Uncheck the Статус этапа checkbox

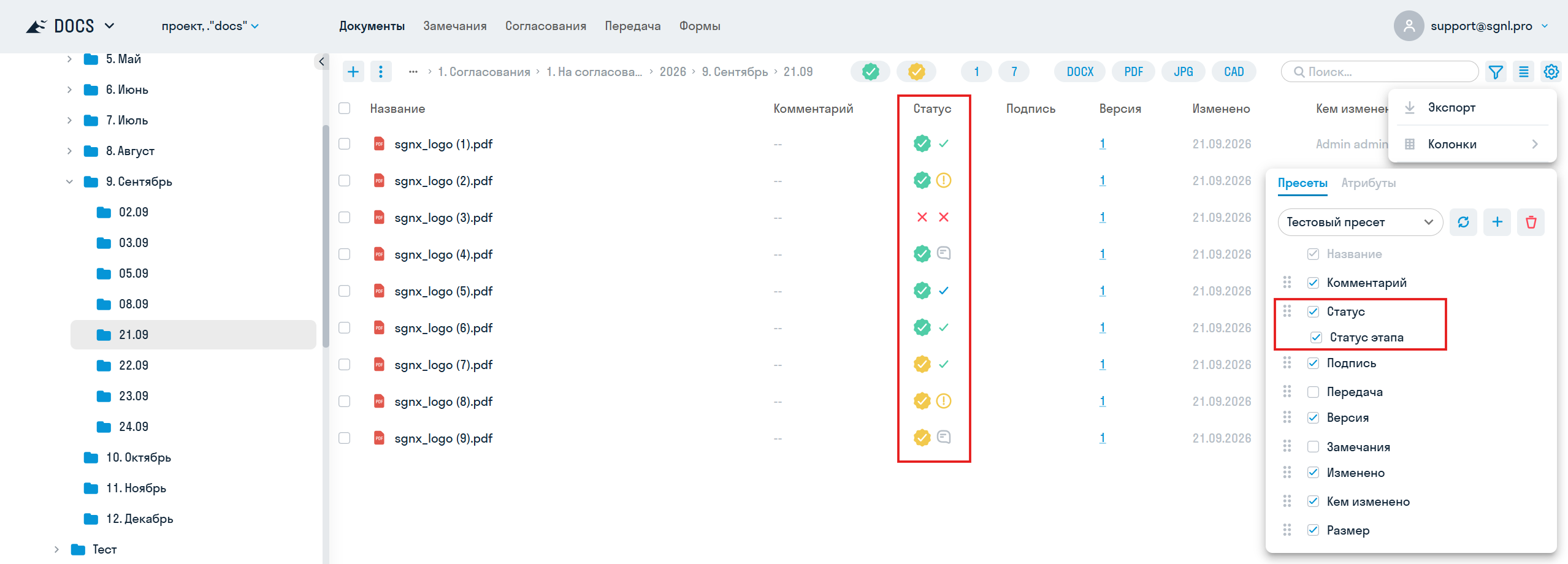[x=1316, y=337]
